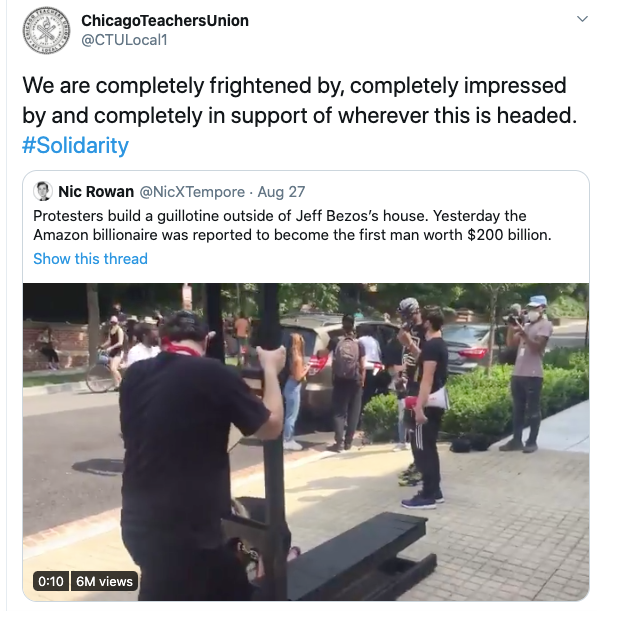This screenshot has width=638, height=618.
Task: Open the quoted tweet text about Jeff Bezos
Action: coord(292,225)
